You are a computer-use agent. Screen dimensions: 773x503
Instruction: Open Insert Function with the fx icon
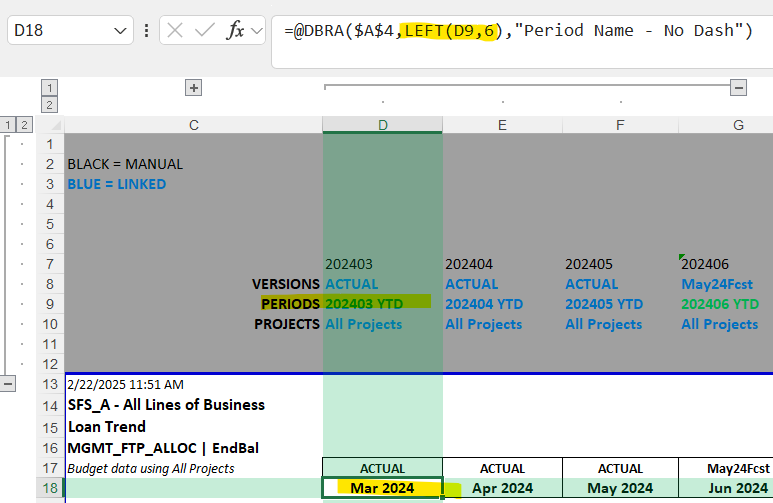tap(235, 31)
